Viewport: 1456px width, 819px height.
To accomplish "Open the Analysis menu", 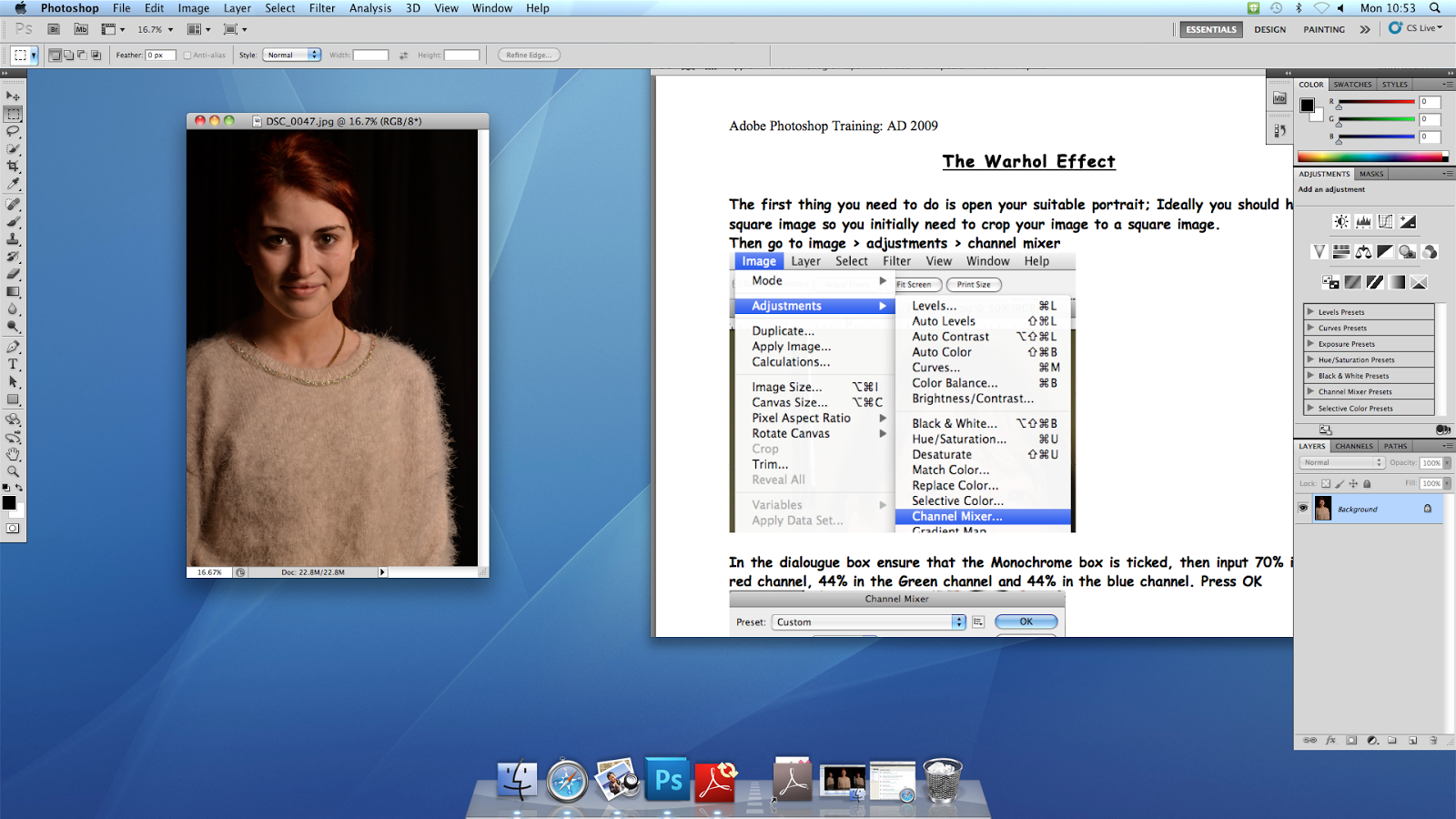I will (x=370, y=8).
